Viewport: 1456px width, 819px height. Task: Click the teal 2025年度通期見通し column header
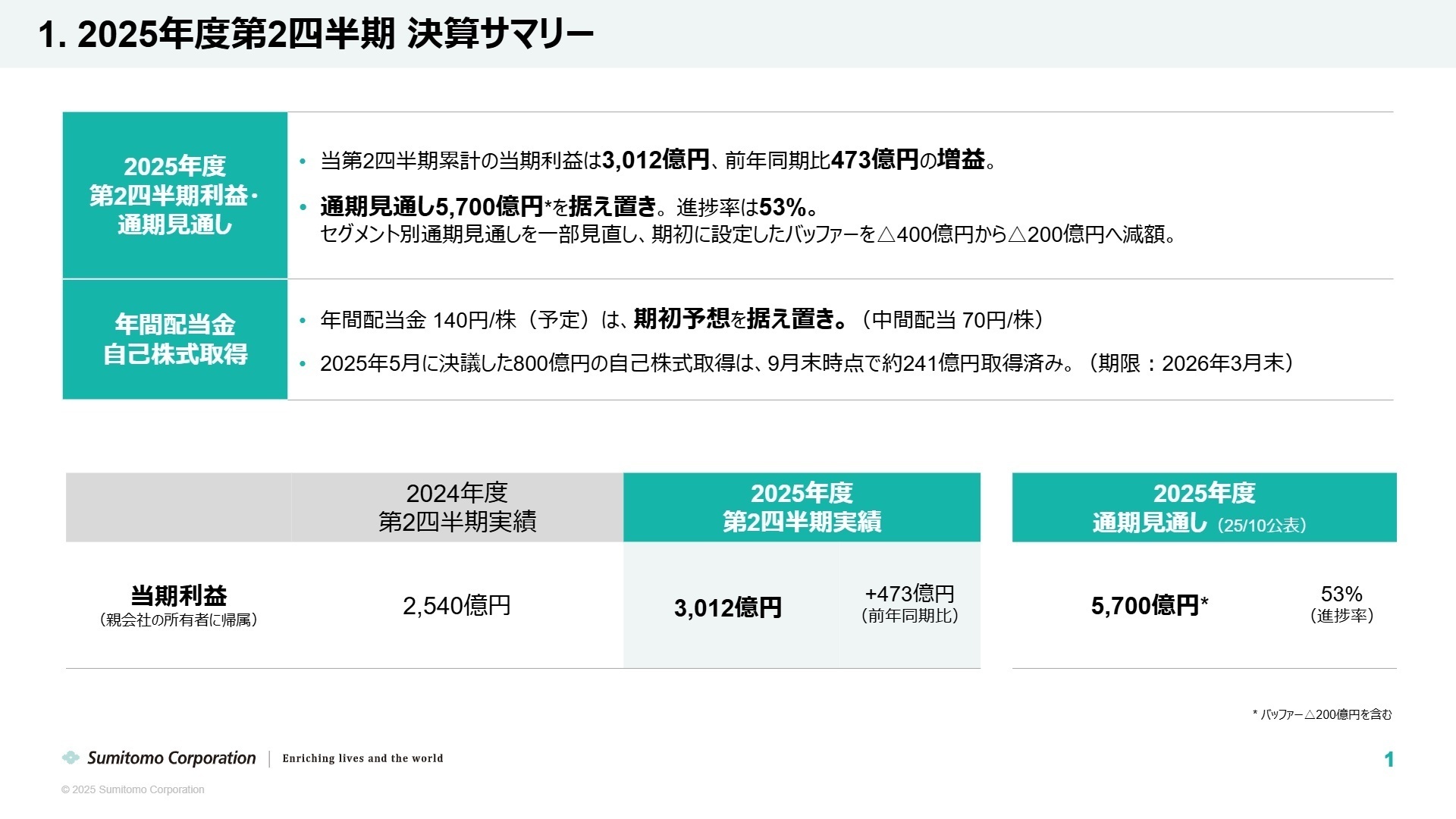pyautogui.click(x=1204, y=507)
